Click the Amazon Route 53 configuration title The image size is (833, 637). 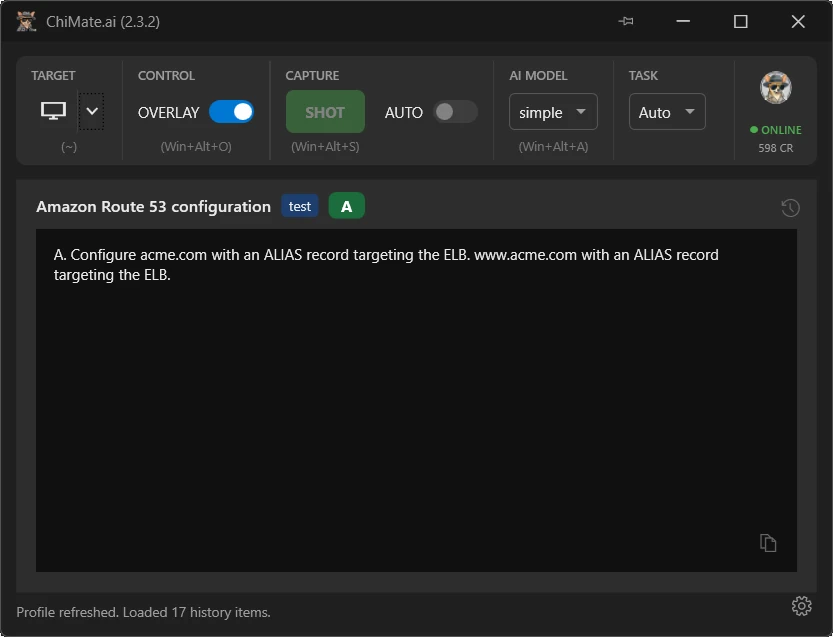(x=154, y=206)
